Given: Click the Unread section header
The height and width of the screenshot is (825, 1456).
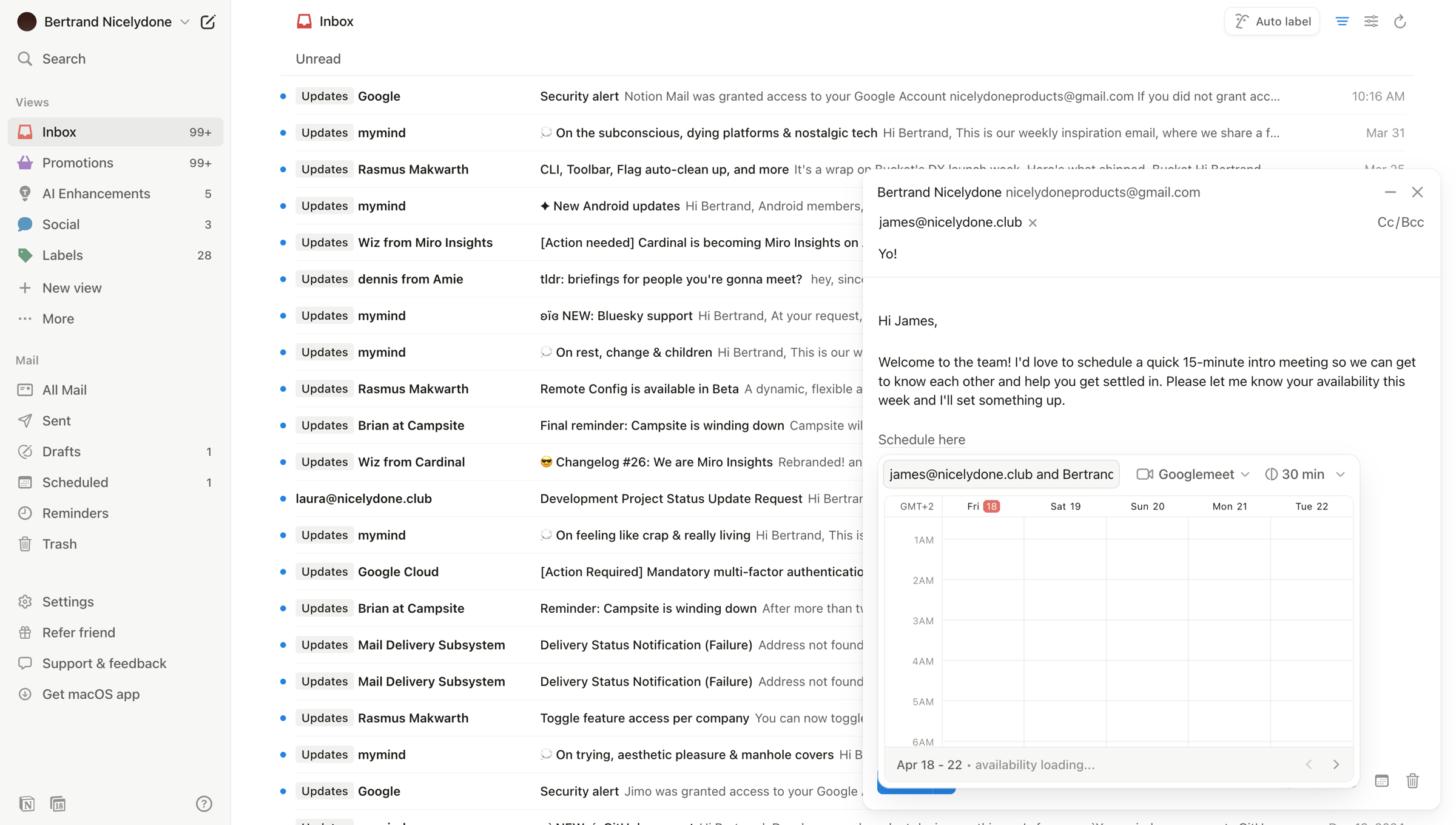Looking at the screenshot, I should pos(318,59).
